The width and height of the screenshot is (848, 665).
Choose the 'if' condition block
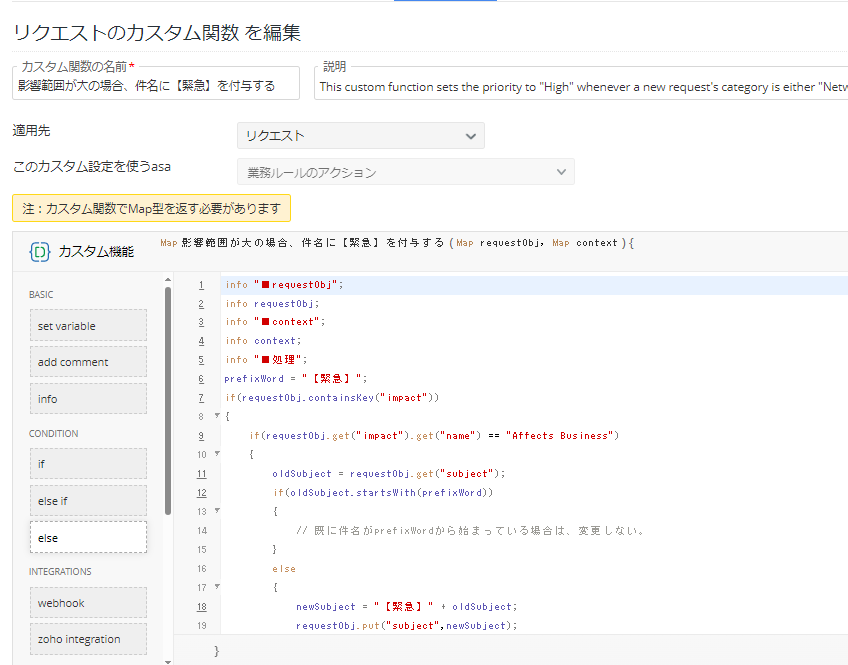(88, 464)
